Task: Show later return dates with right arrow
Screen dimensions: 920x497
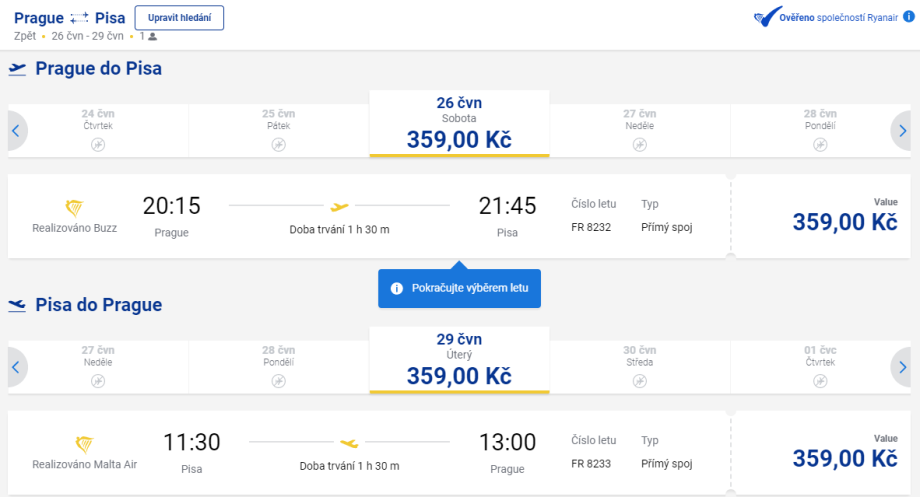Action: (x=902, y=366)
